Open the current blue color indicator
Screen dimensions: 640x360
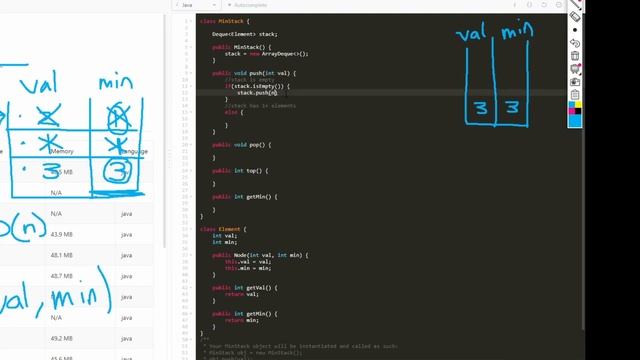click(x=575, y=121)
